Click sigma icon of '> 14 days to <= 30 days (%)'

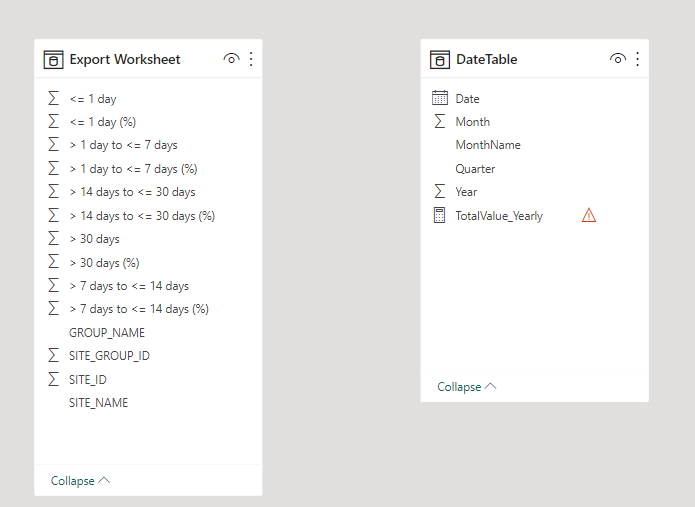53,215
